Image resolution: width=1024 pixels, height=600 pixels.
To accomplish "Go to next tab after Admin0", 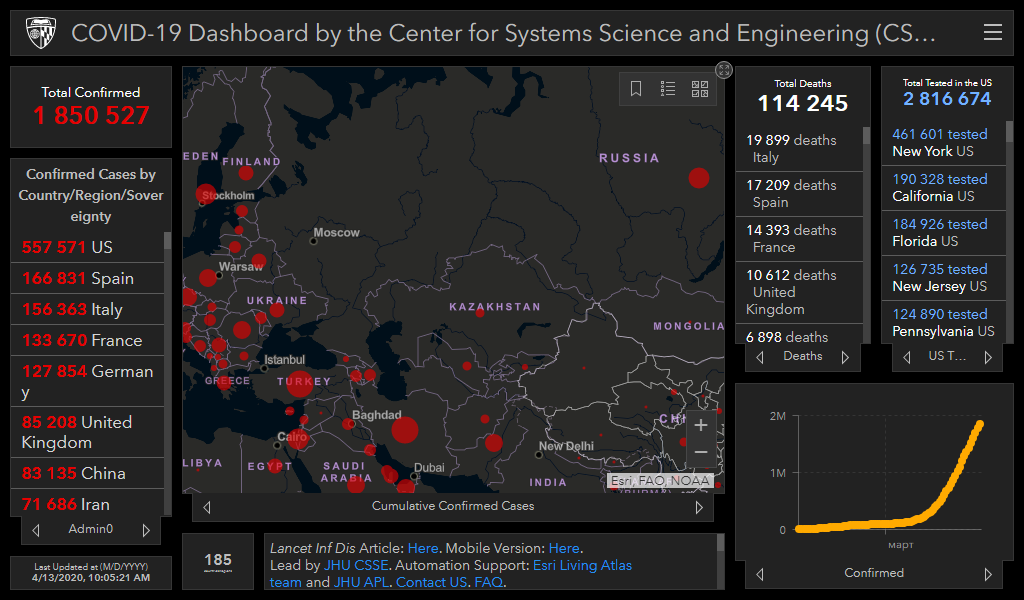I will [146, 530].
